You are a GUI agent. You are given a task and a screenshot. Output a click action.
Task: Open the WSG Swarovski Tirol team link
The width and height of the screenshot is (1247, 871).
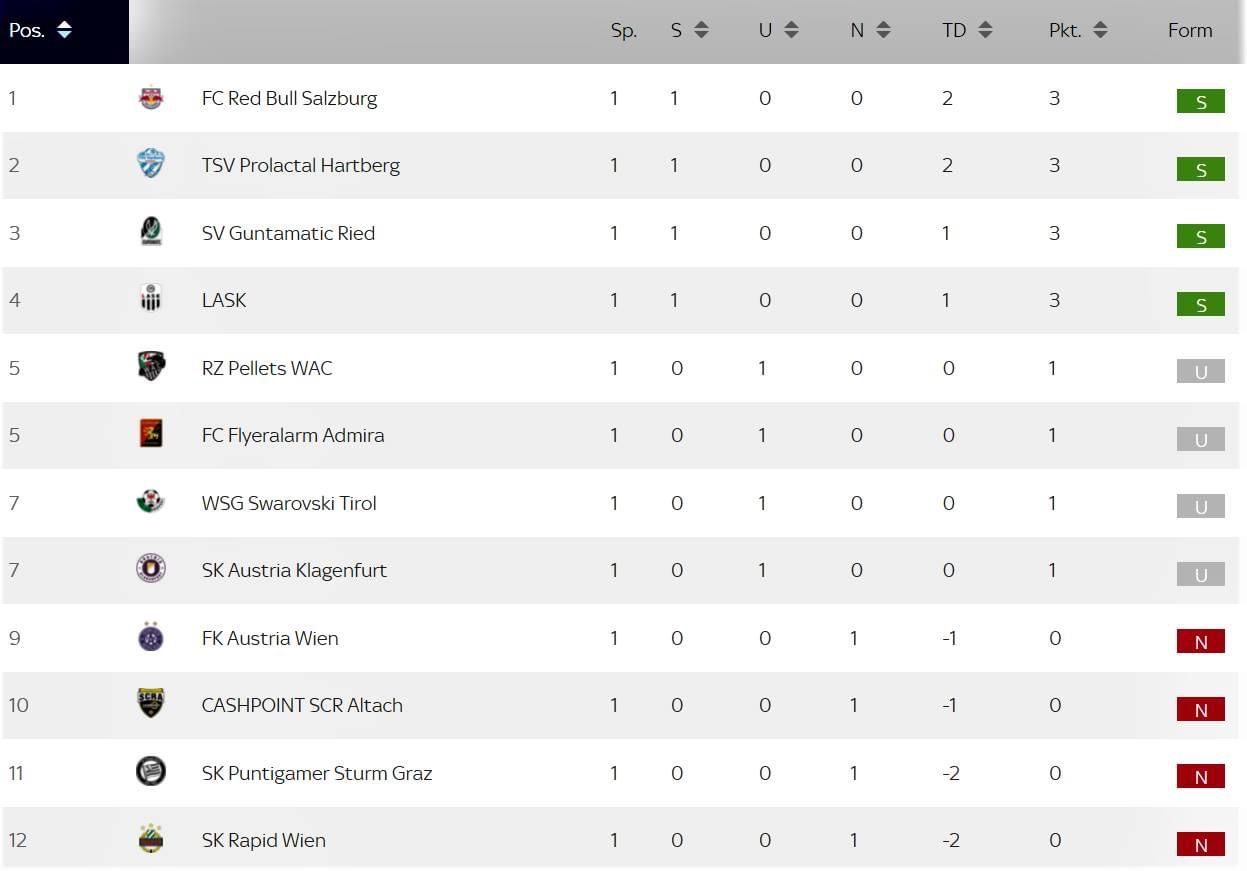click(289, 503)
